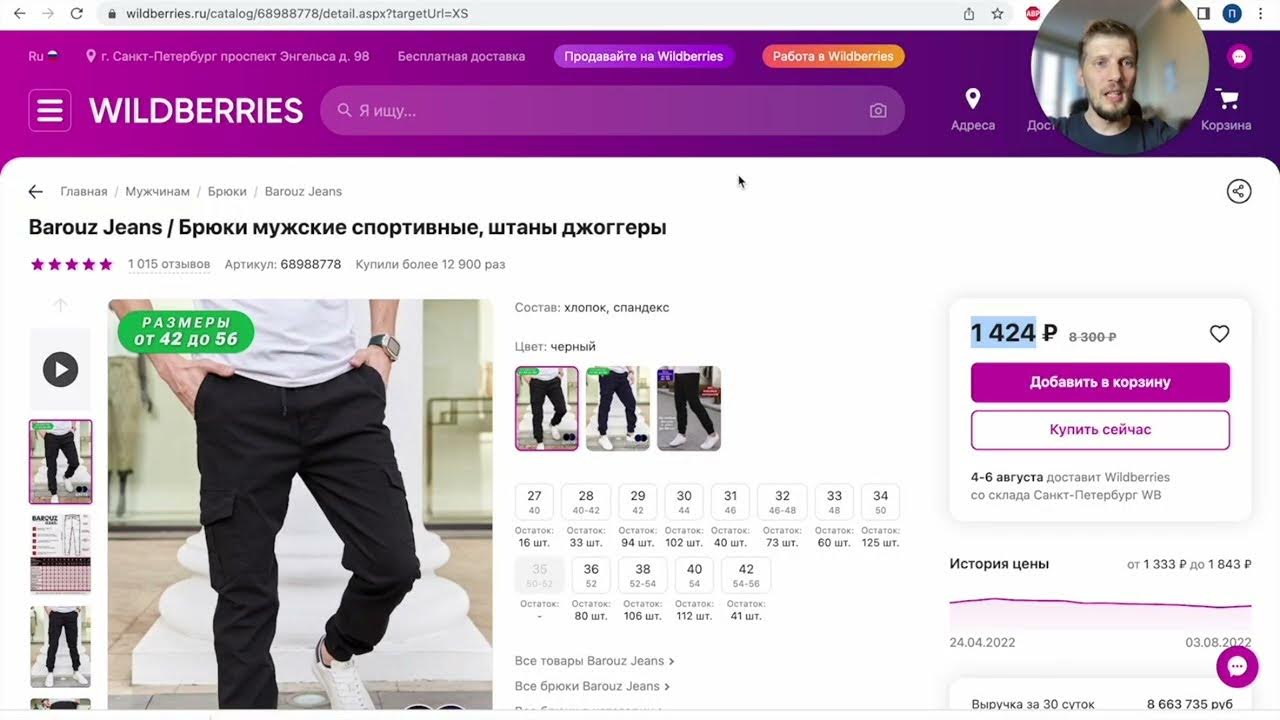
Task: Click the search magnifier icon
Action: click(344, 110)
